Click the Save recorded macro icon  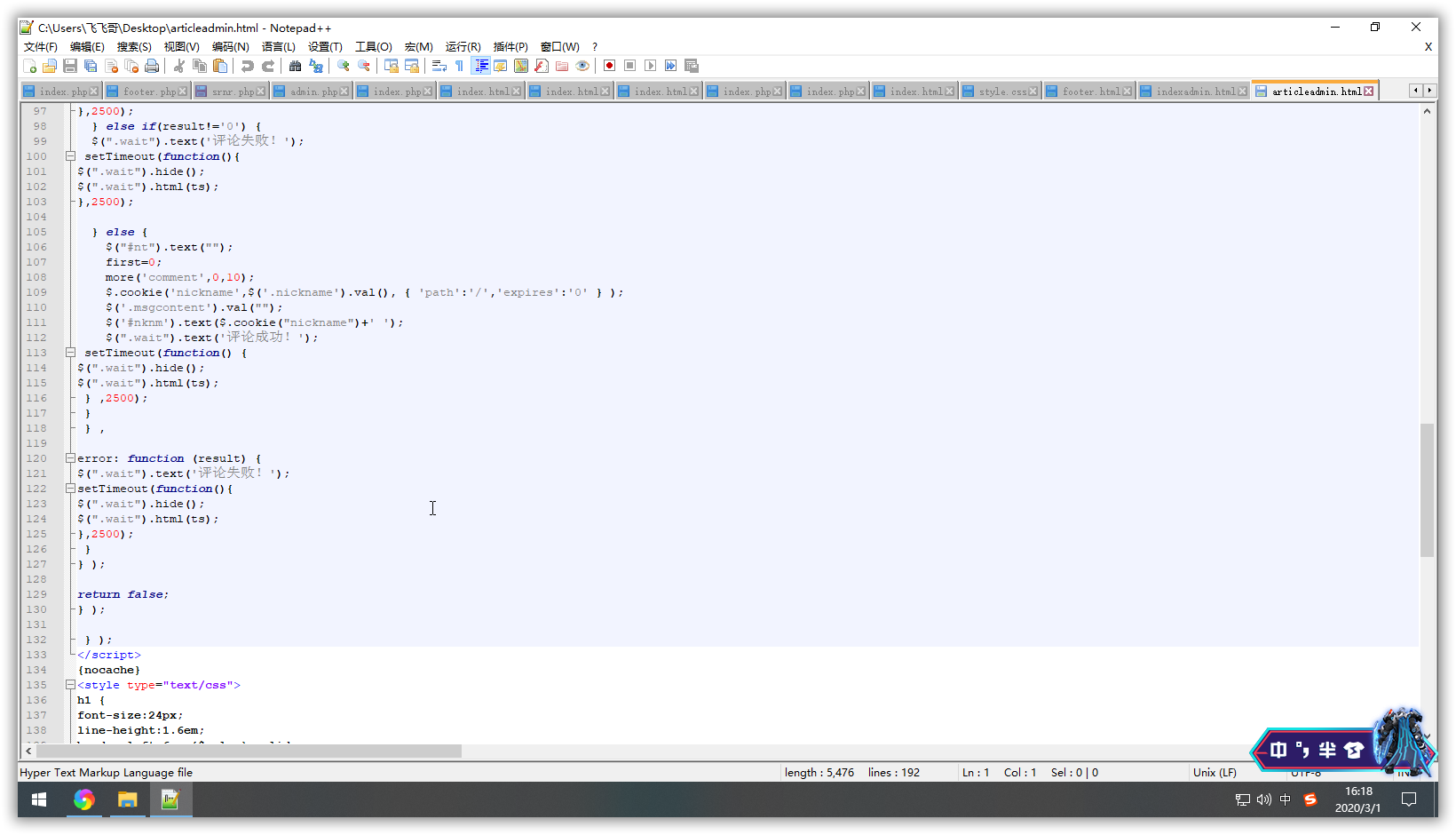(x=691, y=66)
